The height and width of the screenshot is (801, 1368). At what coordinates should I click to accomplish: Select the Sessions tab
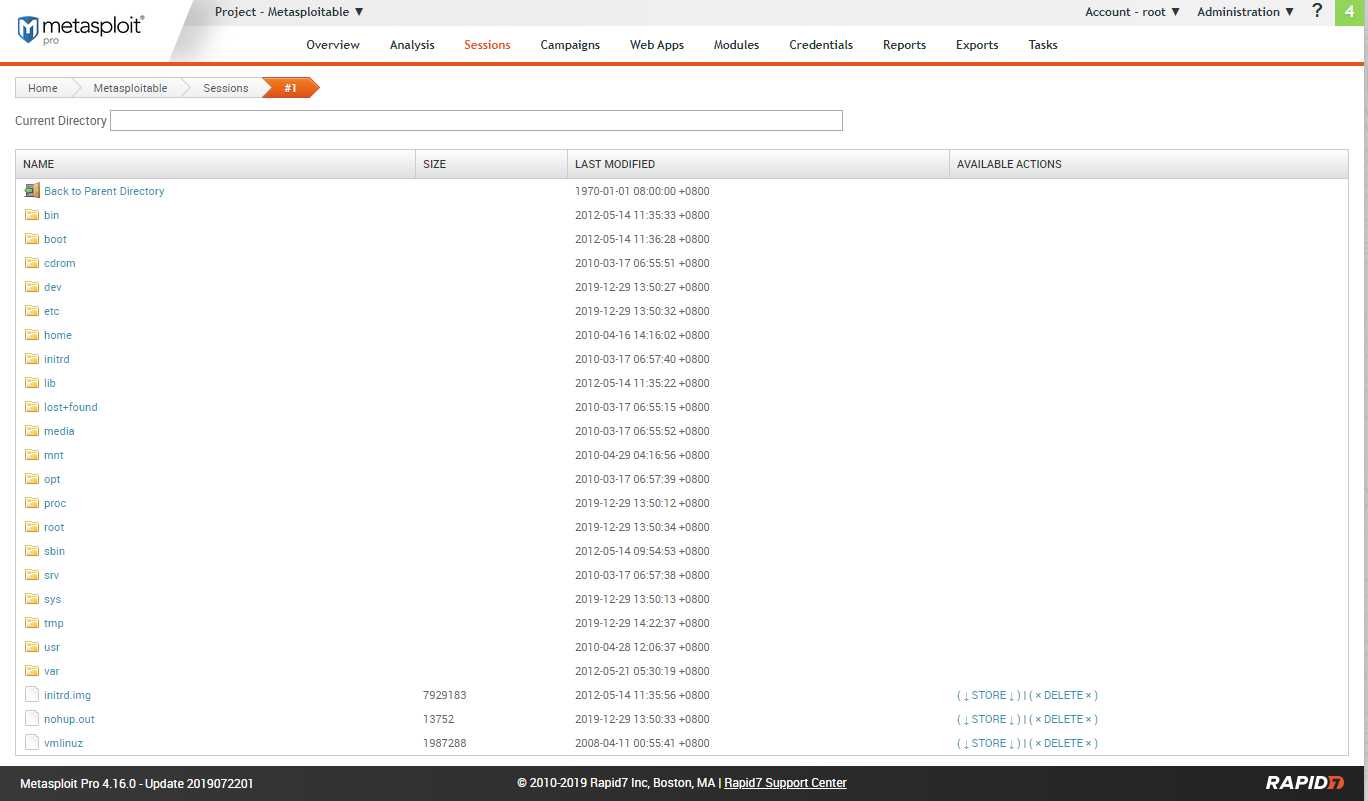(x=487, y=45)
